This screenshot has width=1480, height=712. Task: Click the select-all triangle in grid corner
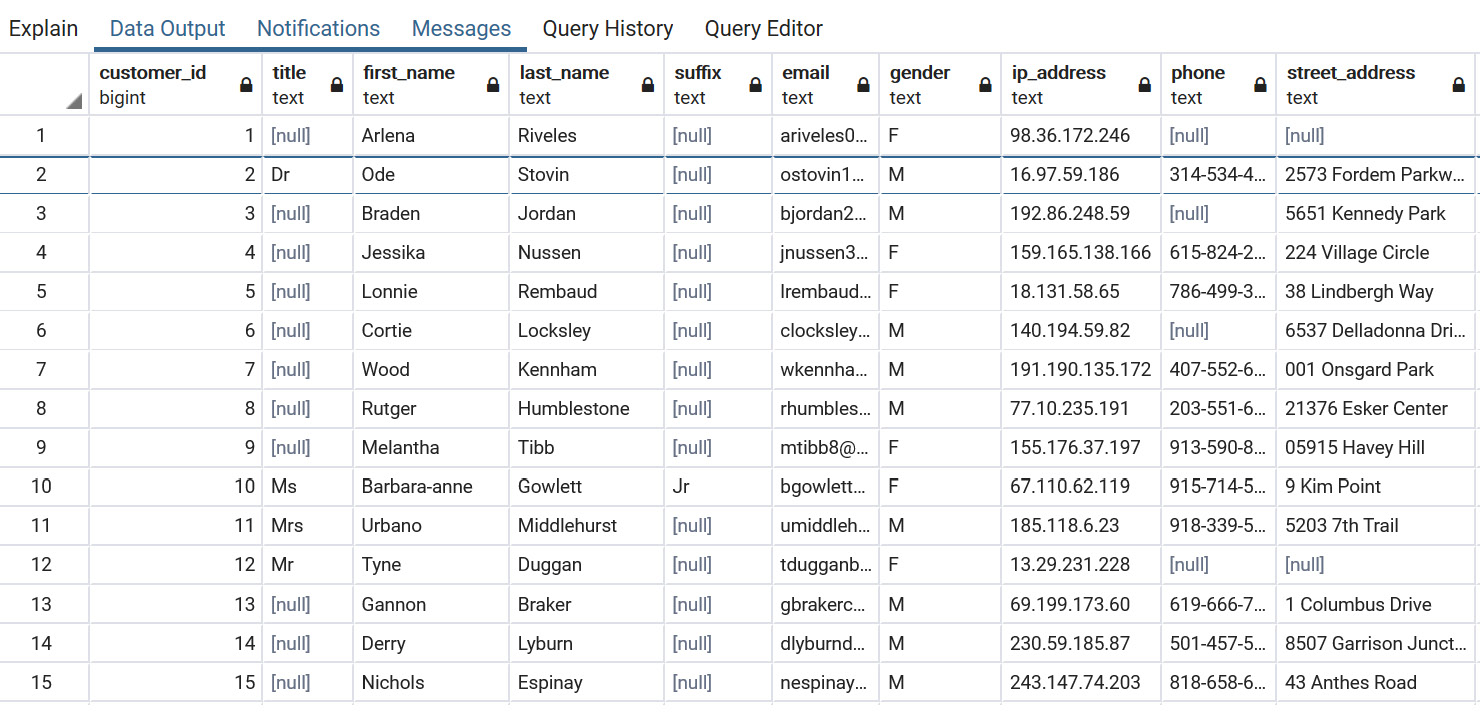point(75,101)
